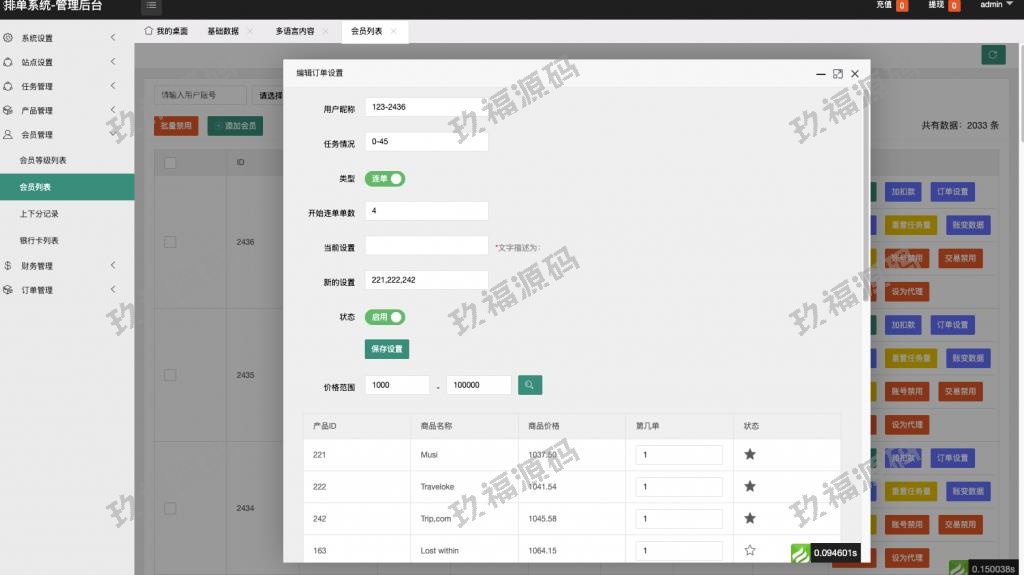Click the 批量禁用 button
This screenshot has width=1024, height=575.
point(175,126)
